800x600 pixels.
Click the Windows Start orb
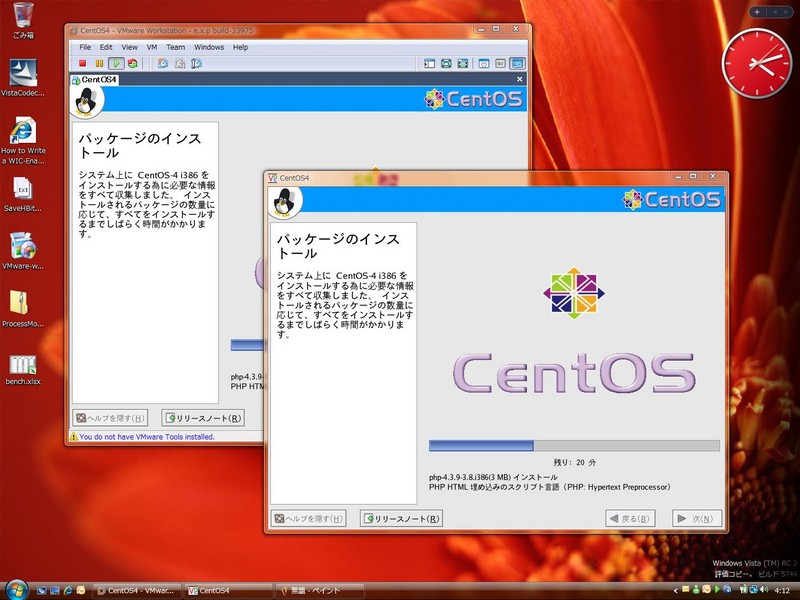16,590
